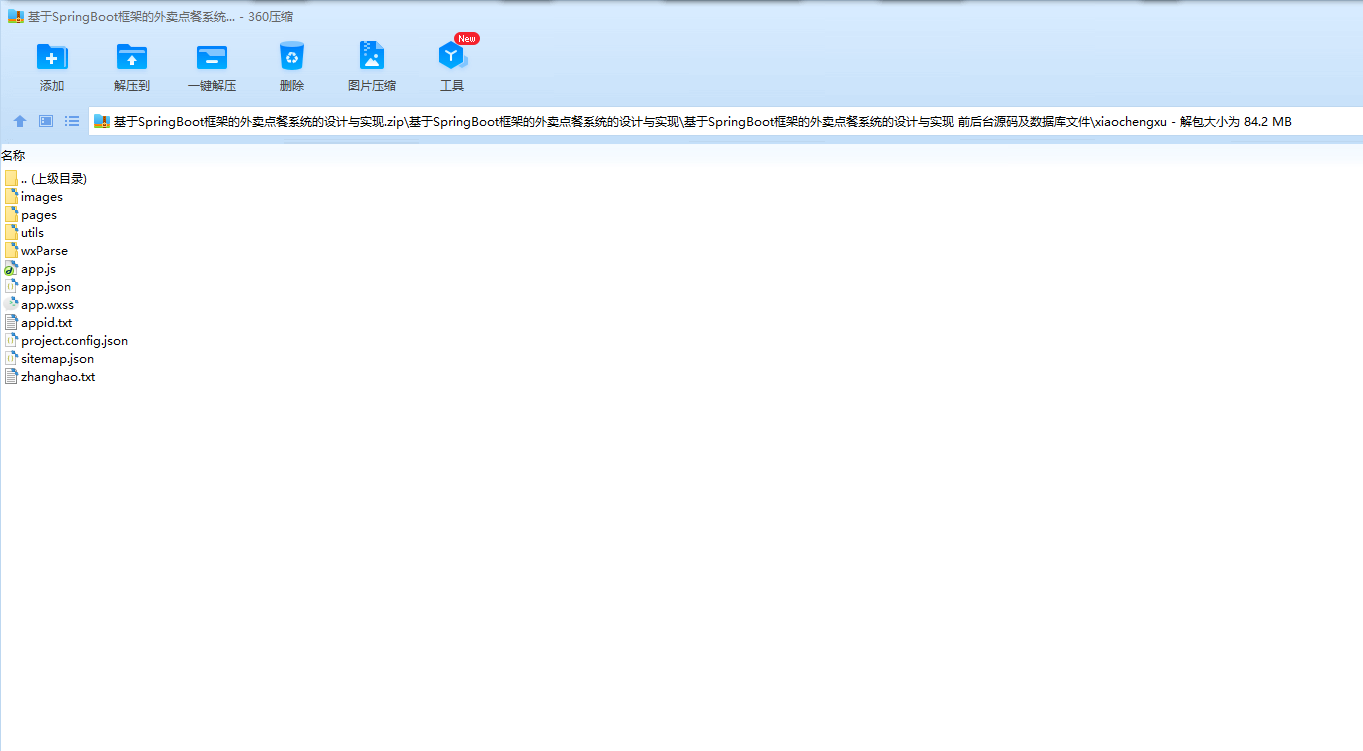
Task: Select the 'app.wxss' file name
Action: [x=47, y=305]
